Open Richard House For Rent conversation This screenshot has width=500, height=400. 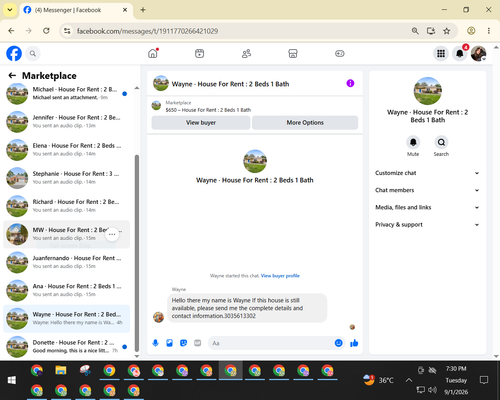tap(67, 206)
